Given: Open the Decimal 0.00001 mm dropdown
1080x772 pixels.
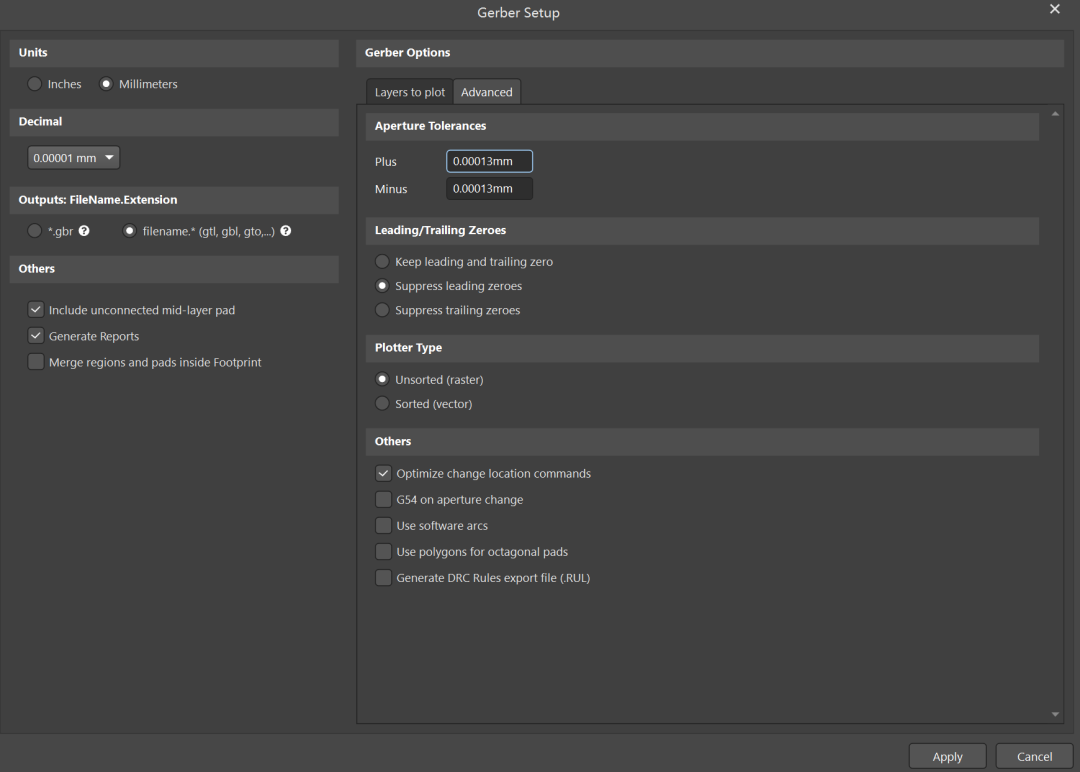Looking at the screenshot, I should click(x=74, y=158).
